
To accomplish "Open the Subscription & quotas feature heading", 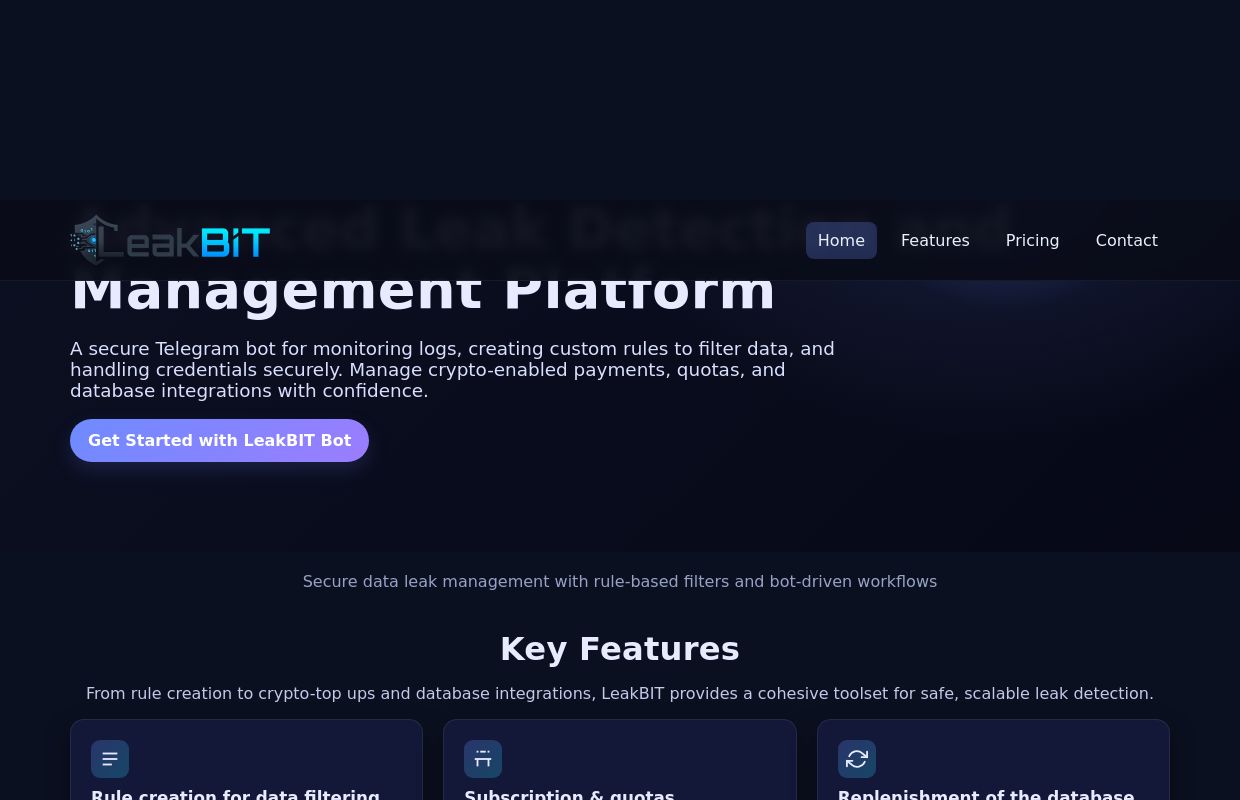I will pyautogui.click(x=569, y=793).
